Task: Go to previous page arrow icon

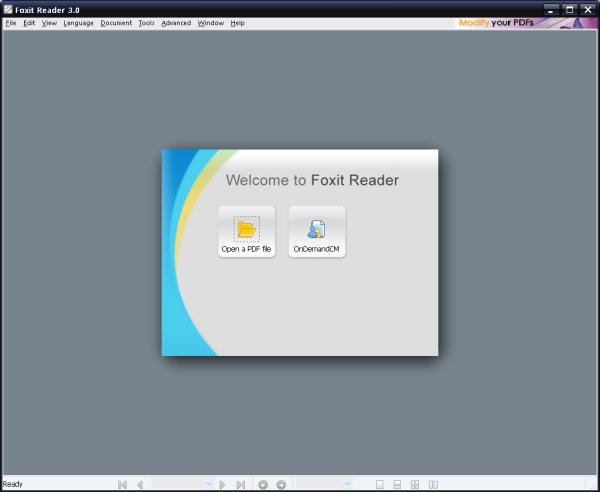Action: (140, 485)
